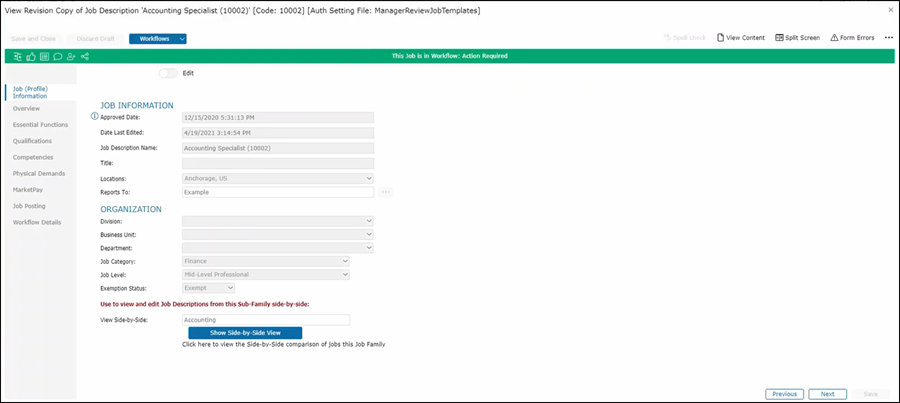Click the View Side-by-Side input field

(x=265, y=320)
